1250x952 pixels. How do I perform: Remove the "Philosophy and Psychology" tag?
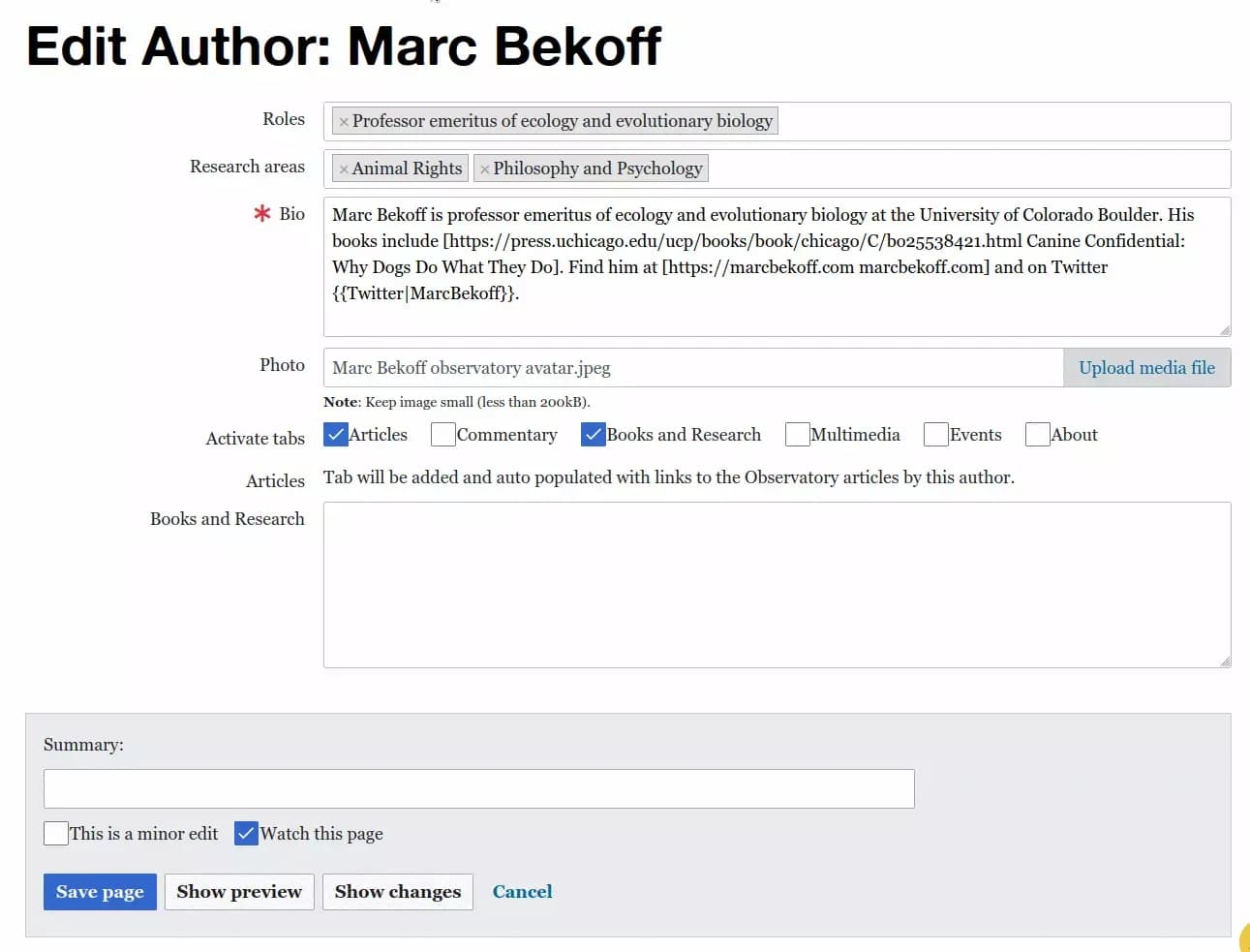(484, 168)
